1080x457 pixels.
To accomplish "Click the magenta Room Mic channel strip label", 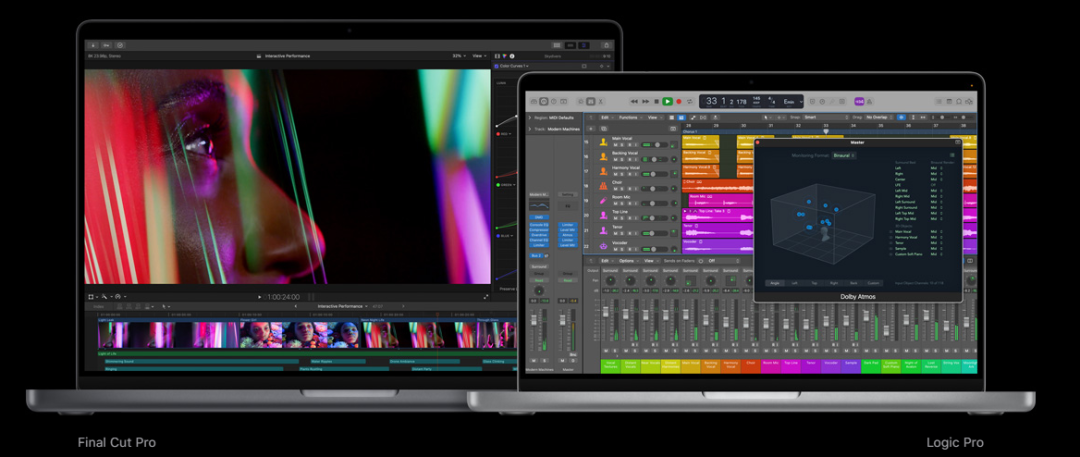I will point(771,365).
